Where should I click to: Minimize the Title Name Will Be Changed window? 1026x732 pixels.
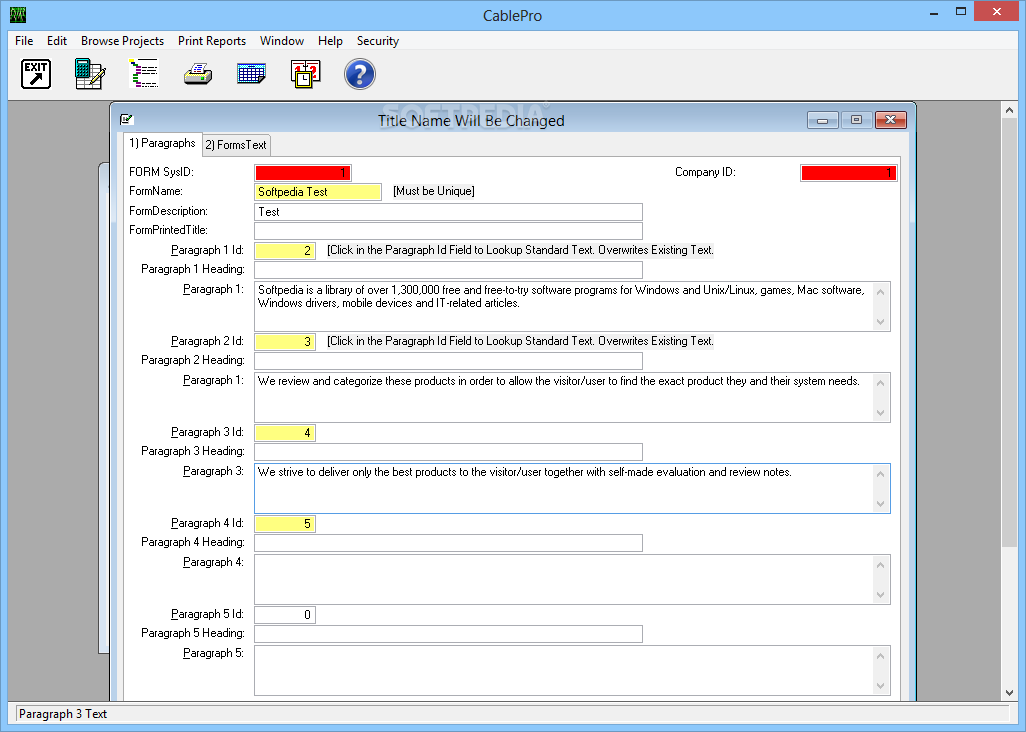pos(823,120)
